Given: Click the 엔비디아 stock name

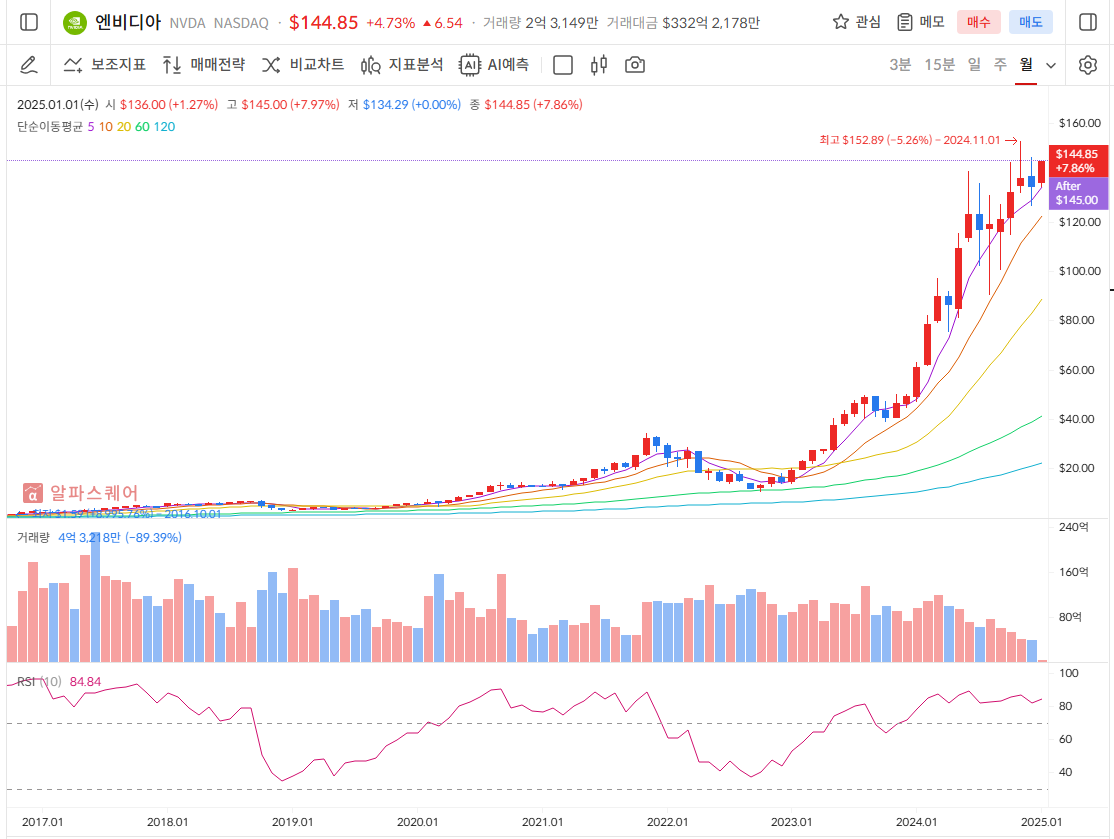Looking at the screenshot, I should [x=128, y=22].
